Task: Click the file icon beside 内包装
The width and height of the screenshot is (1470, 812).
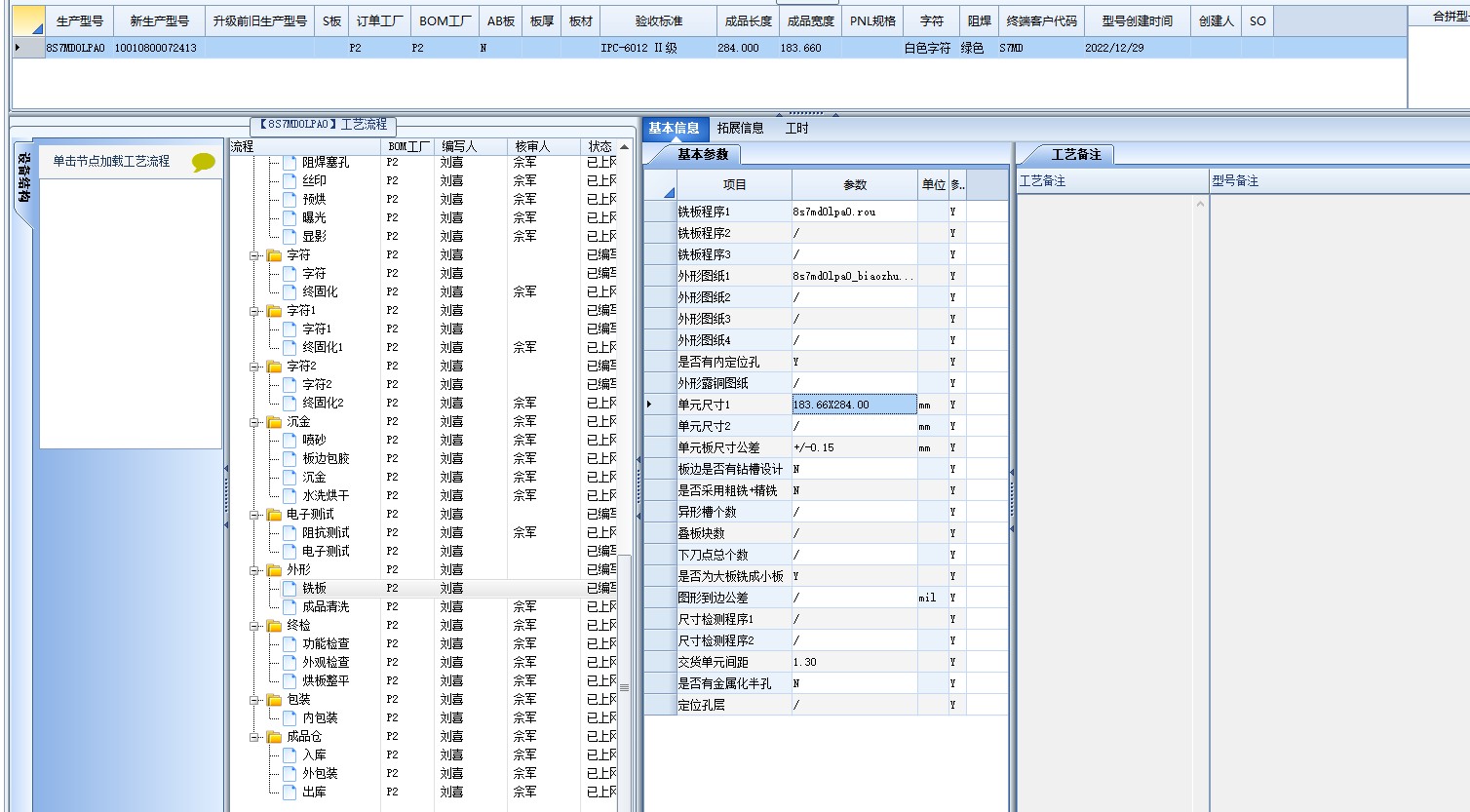Action: pyautogui.click(x=290, y=717)
